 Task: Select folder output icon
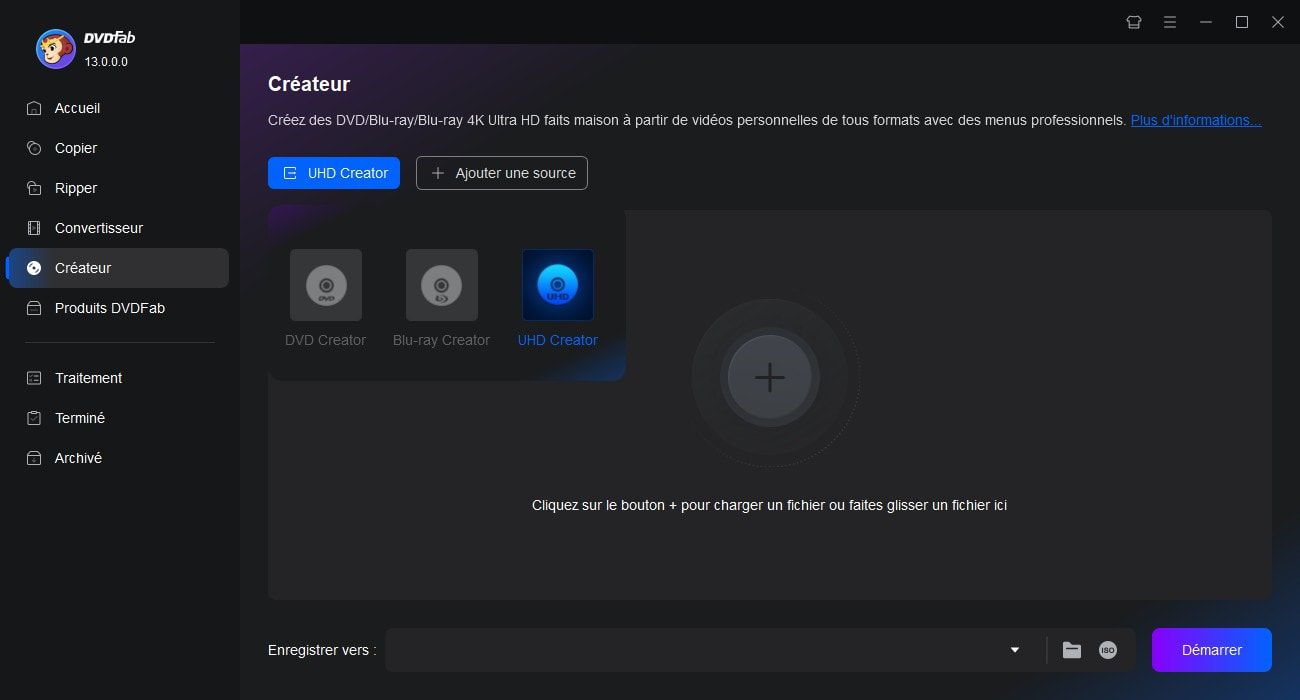click(x=1072, y=650)
